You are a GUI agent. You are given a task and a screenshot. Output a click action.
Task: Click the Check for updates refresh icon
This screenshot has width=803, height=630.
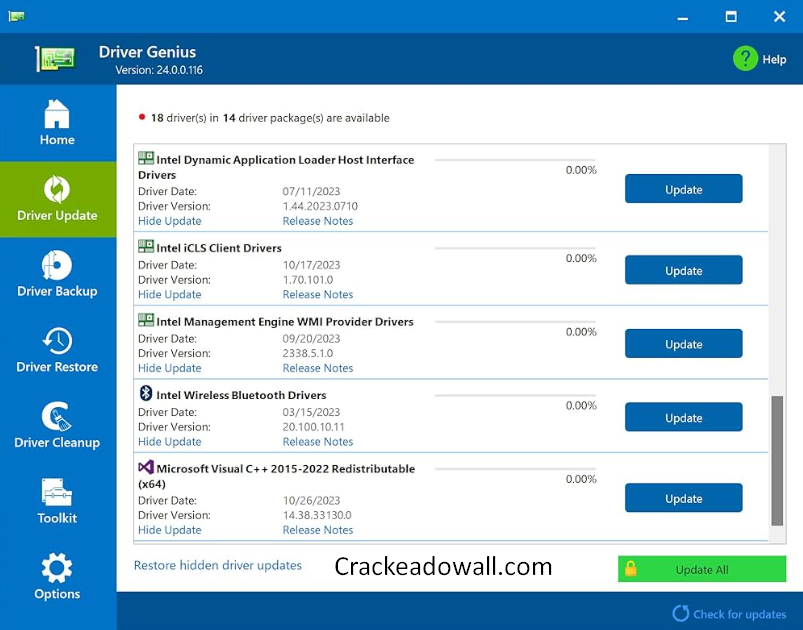tap(681, 613)
